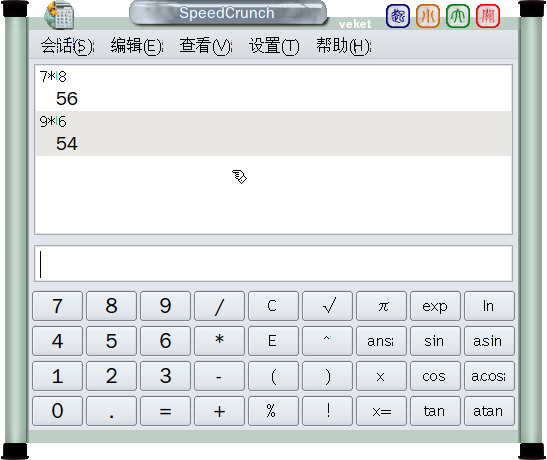Click the cos function button
The width and height of the screenshot is (547, 460).
(435, 376)
